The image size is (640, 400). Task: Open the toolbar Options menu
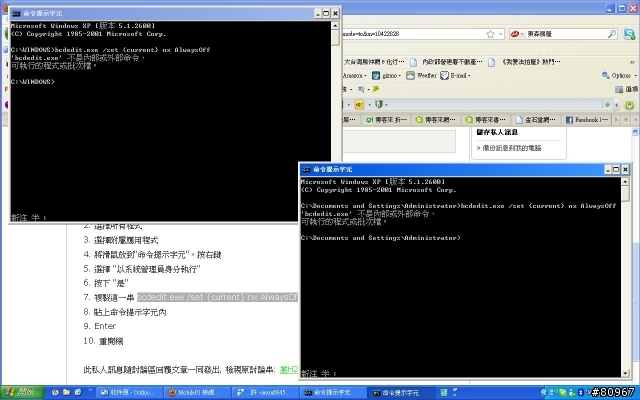pos(619,76)
